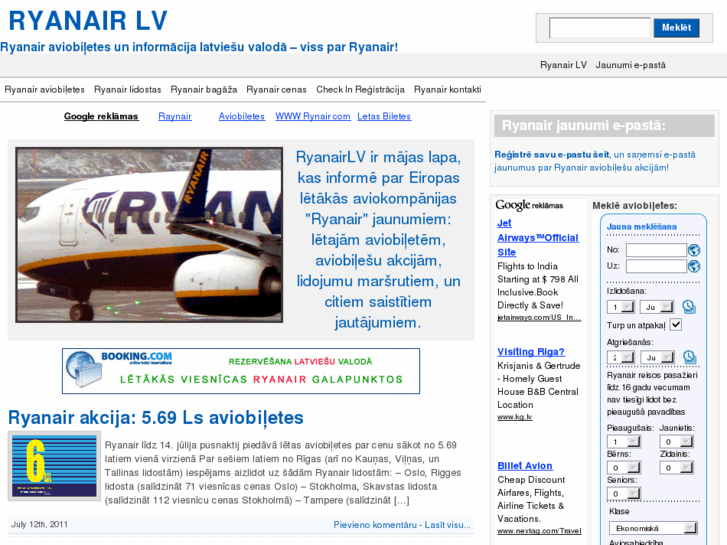
Task: Focus the Uz destination input field
Action: click(x=656, y=266)
